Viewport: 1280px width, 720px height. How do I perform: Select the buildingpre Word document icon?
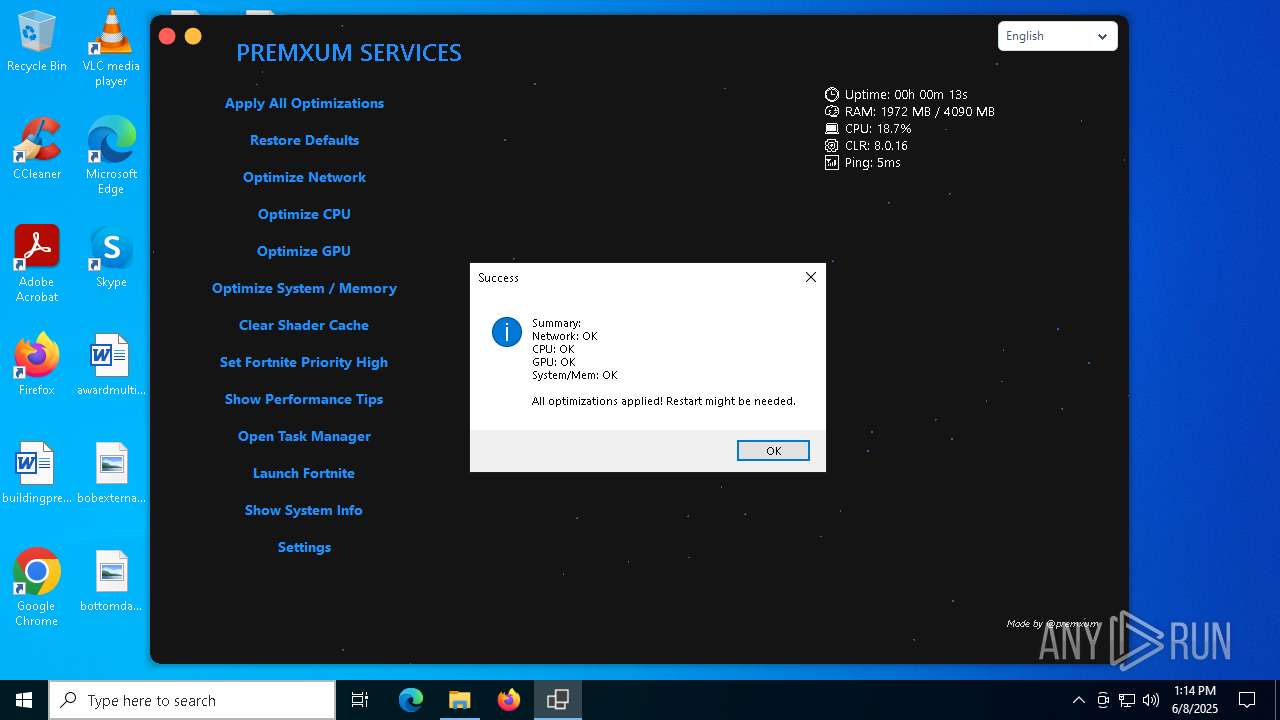click(36, 473)
